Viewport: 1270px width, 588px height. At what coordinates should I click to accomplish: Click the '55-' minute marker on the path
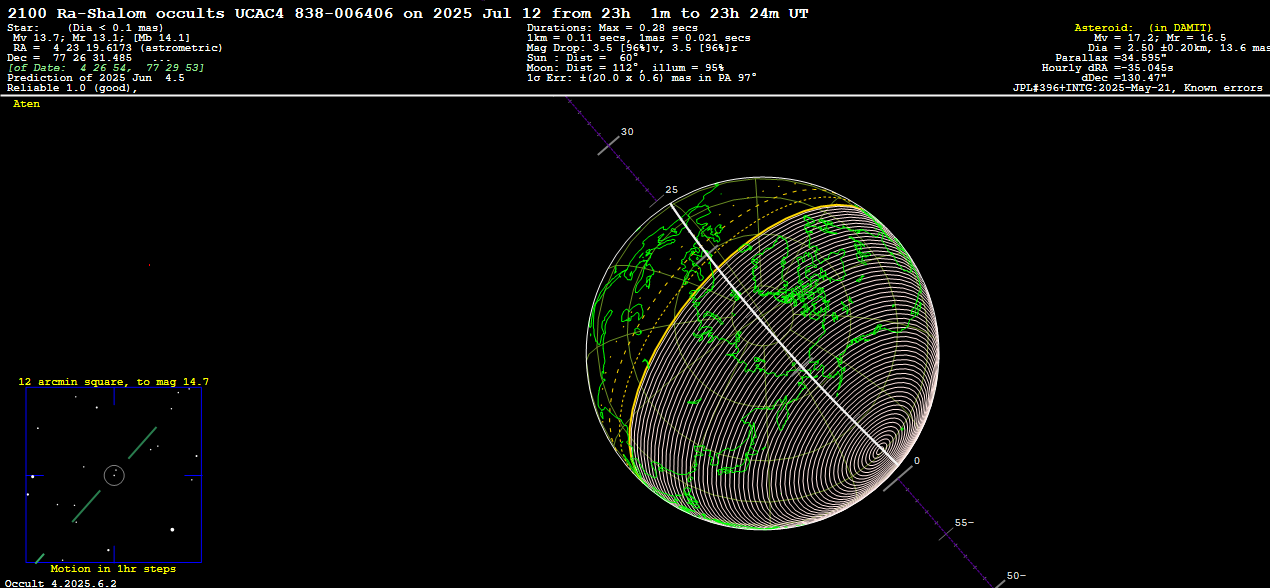964,522
